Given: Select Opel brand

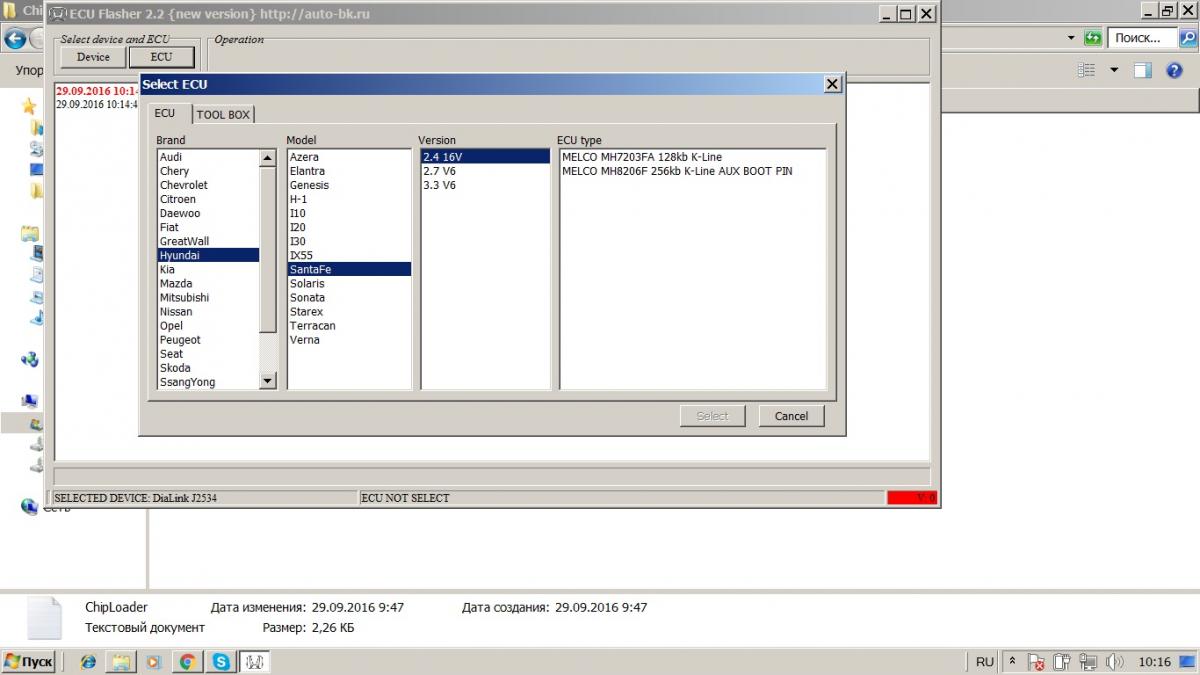Looking at the screenshot, I should (x=208, y=325).
